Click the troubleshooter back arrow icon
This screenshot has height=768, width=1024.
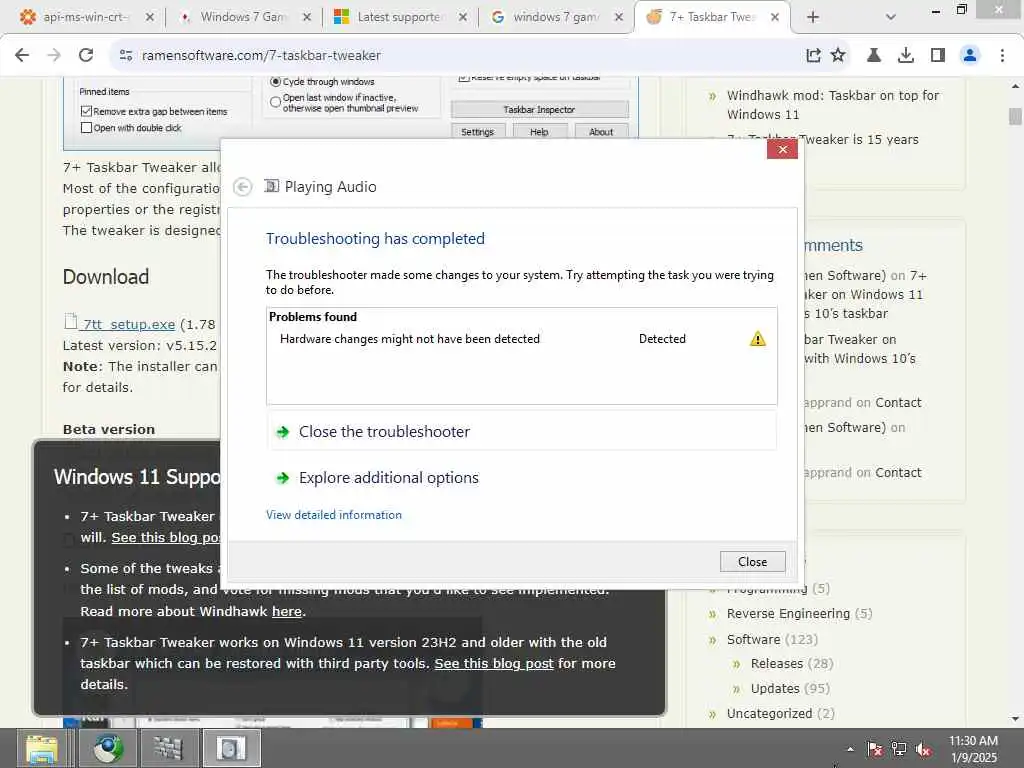(x=242, y=187)
